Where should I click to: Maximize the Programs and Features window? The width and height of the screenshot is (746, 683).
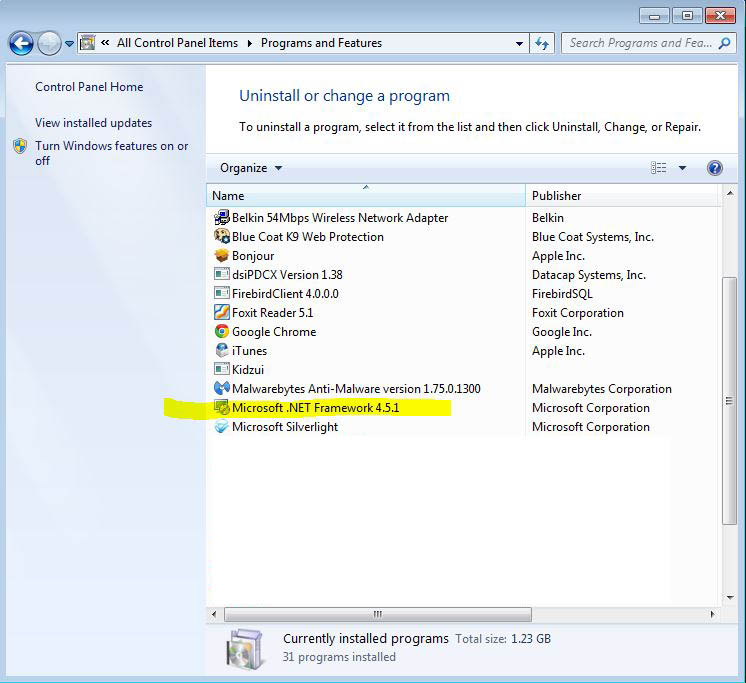(687, 16)
